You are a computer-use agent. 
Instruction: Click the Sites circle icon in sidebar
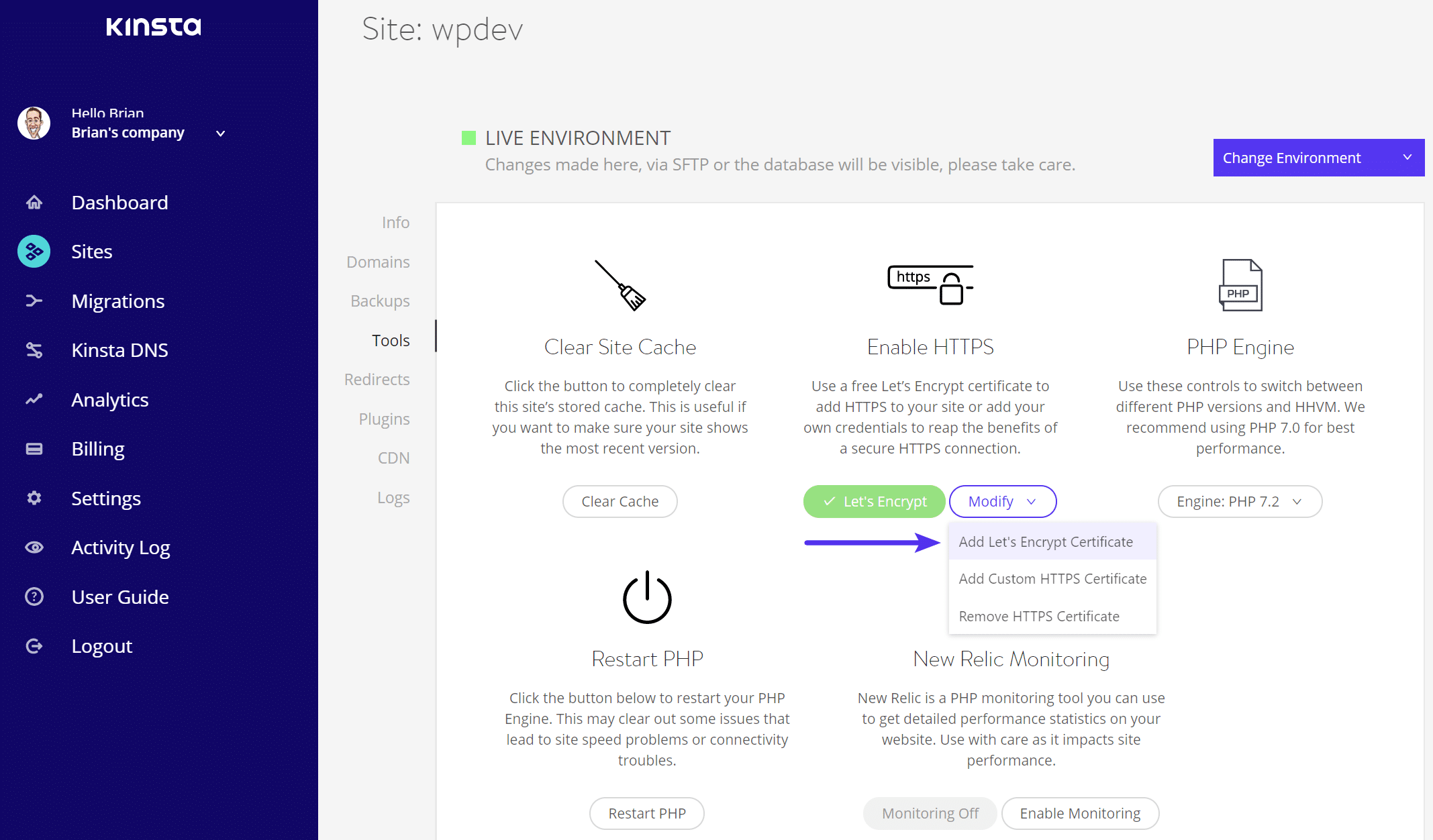[34, 251]
